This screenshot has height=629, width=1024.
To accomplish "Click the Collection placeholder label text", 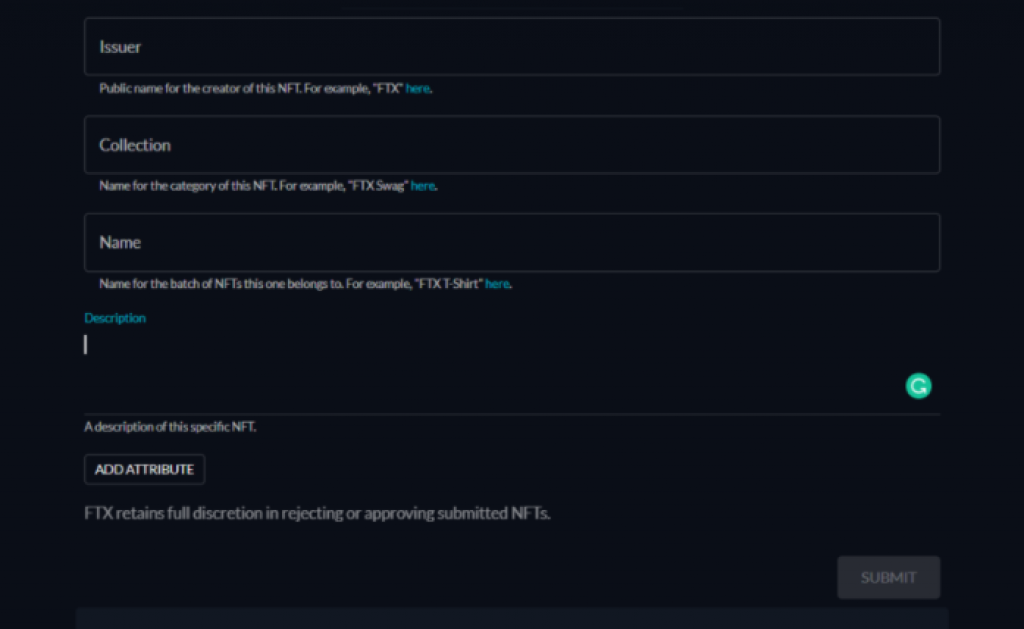I will click(135, 144).
